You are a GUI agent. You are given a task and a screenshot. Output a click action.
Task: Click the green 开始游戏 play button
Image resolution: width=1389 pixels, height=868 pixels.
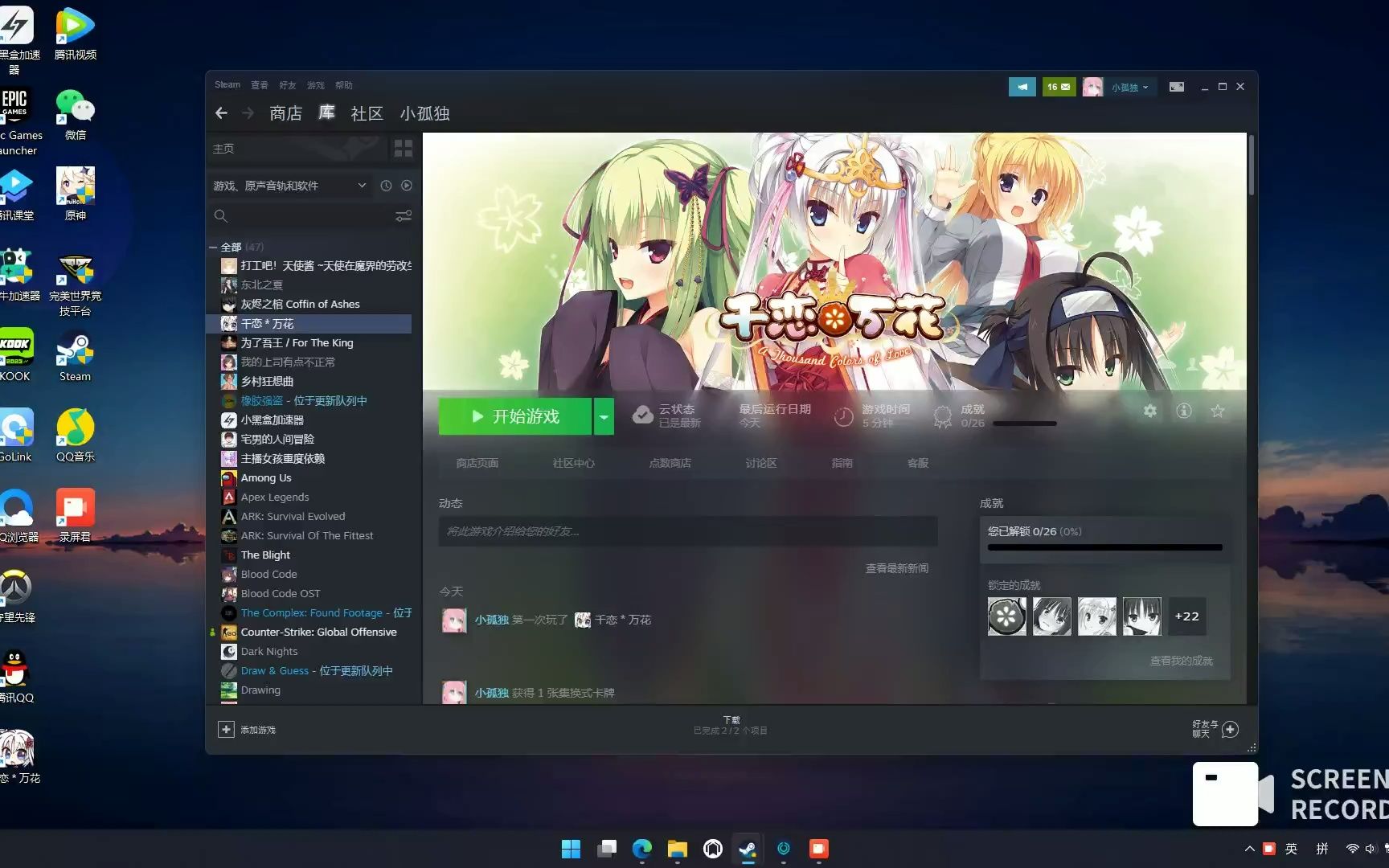tap(515, 416)
